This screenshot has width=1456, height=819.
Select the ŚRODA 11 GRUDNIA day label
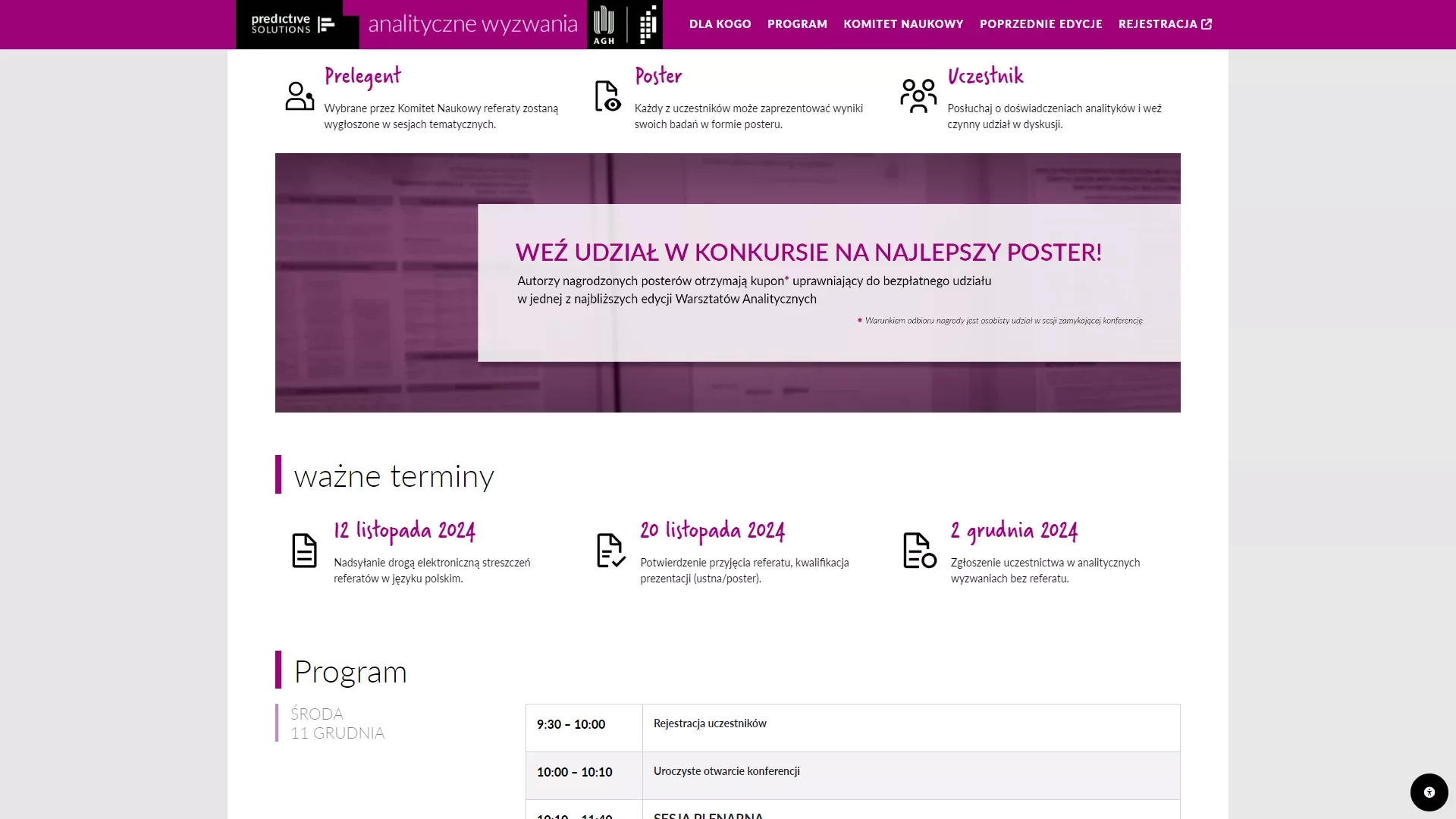tap(337, 723)
